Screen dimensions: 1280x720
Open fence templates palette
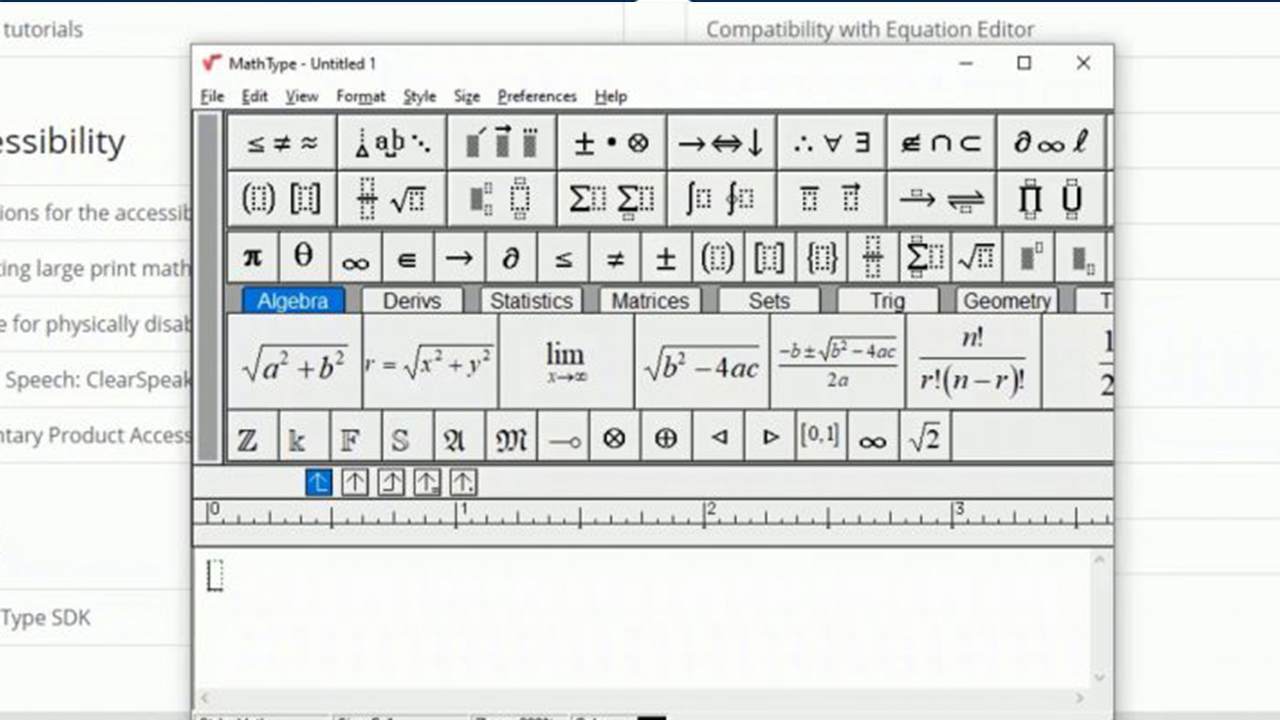[282, 199]
